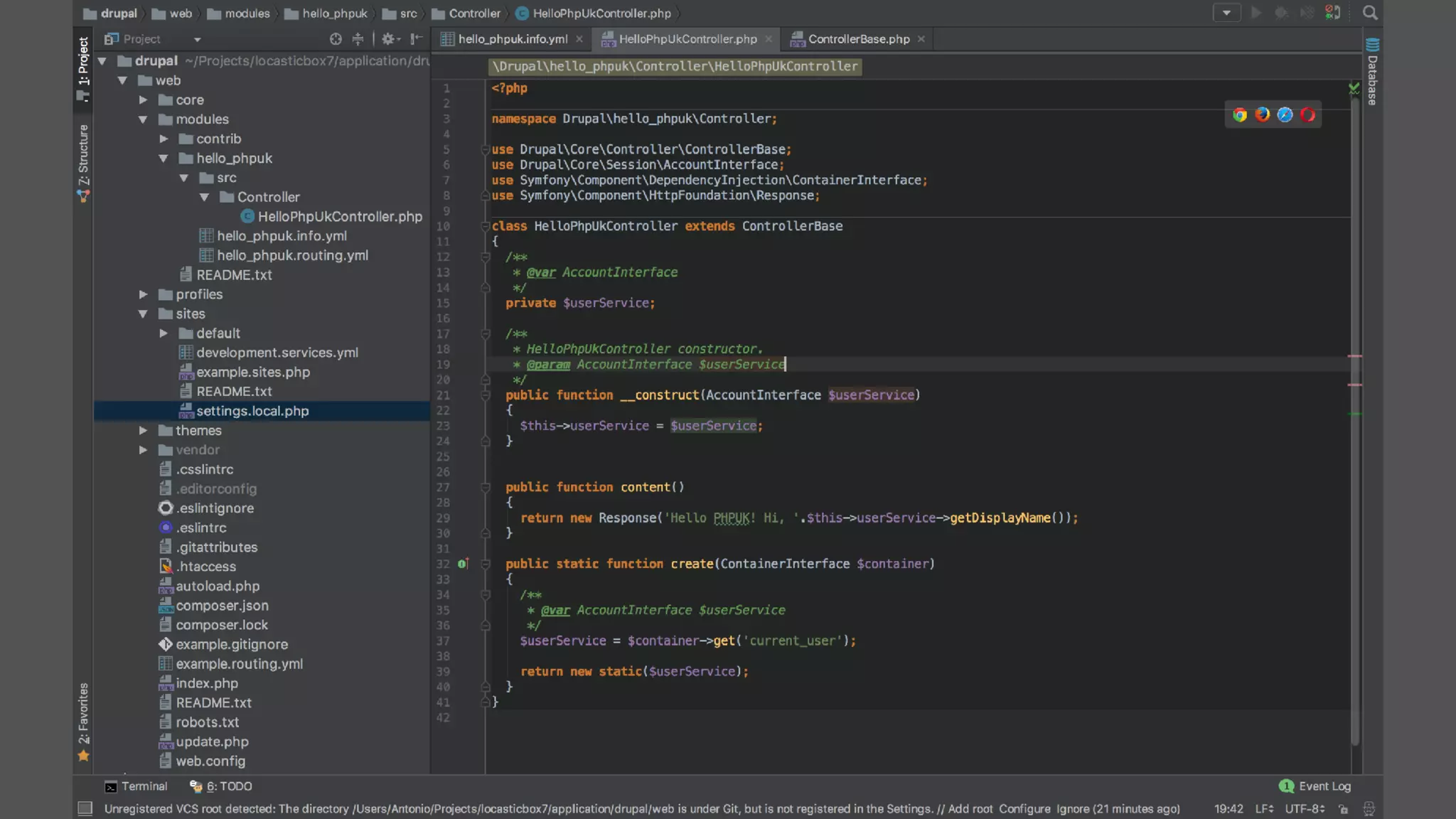The image size is (1456, 819).
Task: Toggle read-only lock icon in status bar
Action: point(1343,809)
